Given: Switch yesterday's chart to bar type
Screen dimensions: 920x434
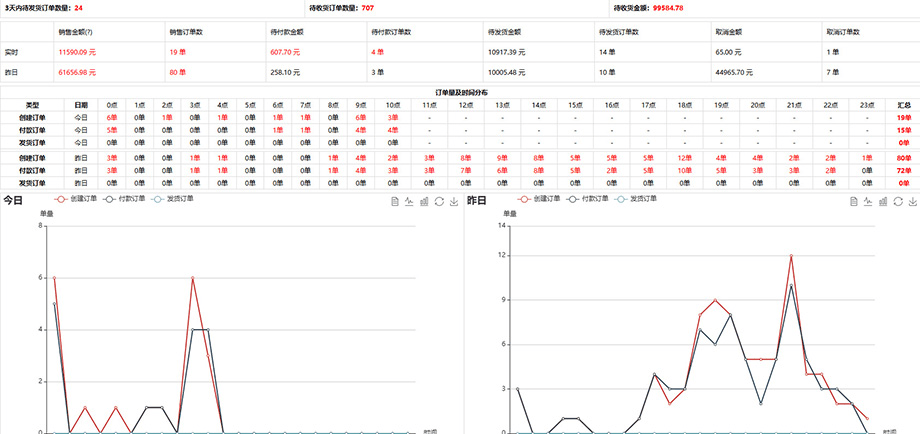Looking at the screenshot, I should 884,201.
